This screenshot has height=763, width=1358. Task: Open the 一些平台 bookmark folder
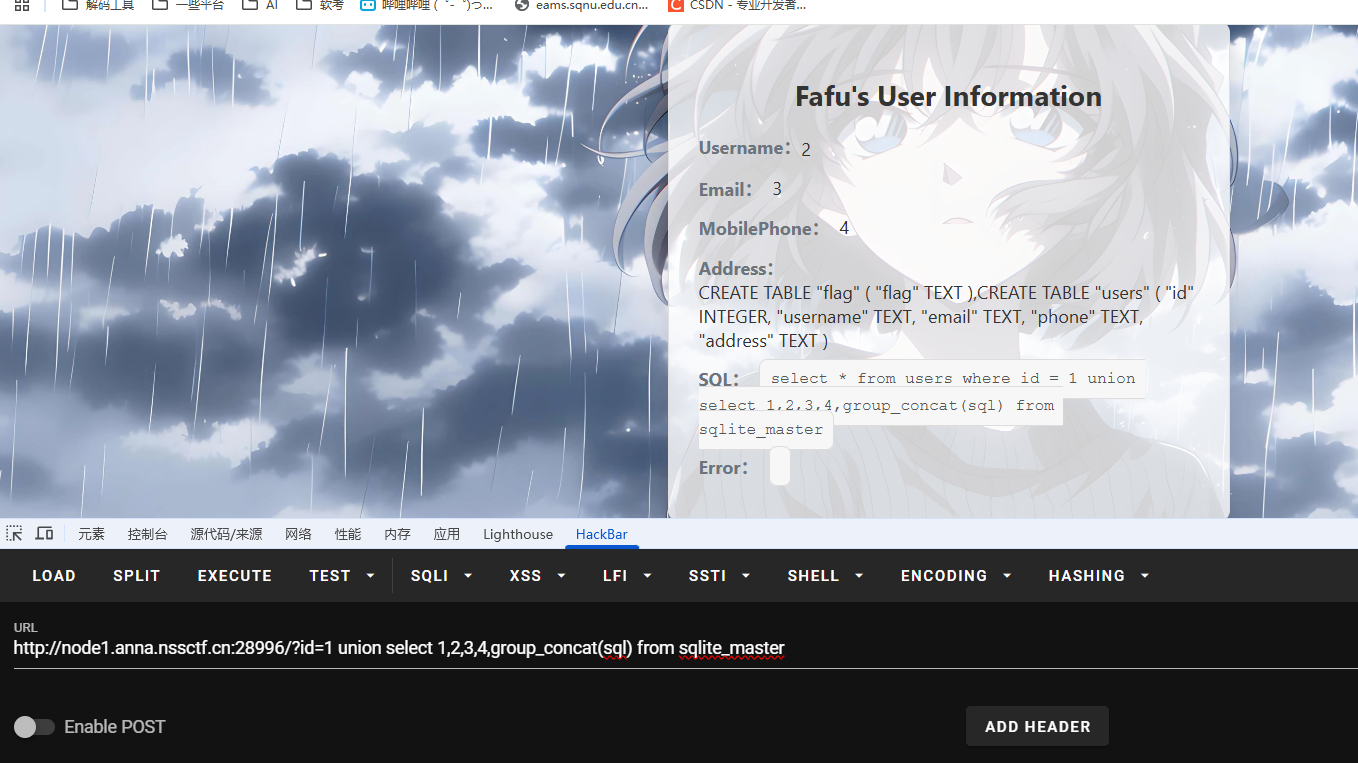[x=188, y=5]
